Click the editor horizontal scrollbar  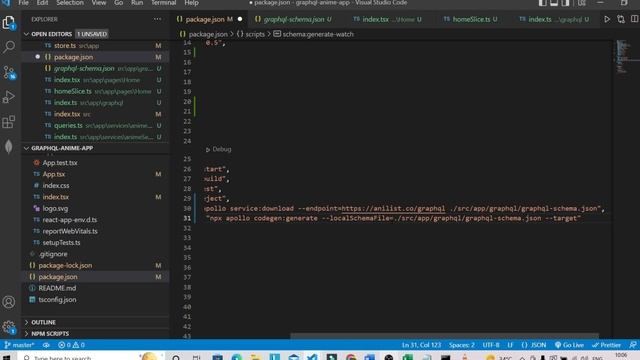click(x=444, y=336)
